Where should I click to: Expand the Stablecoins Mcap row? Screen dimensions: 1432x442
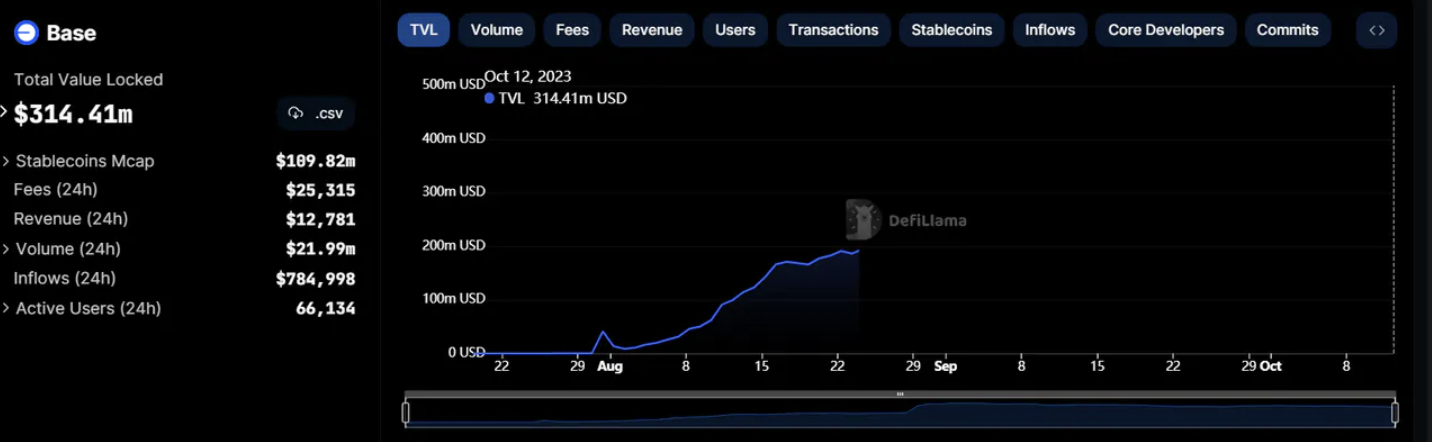(7, 161)
